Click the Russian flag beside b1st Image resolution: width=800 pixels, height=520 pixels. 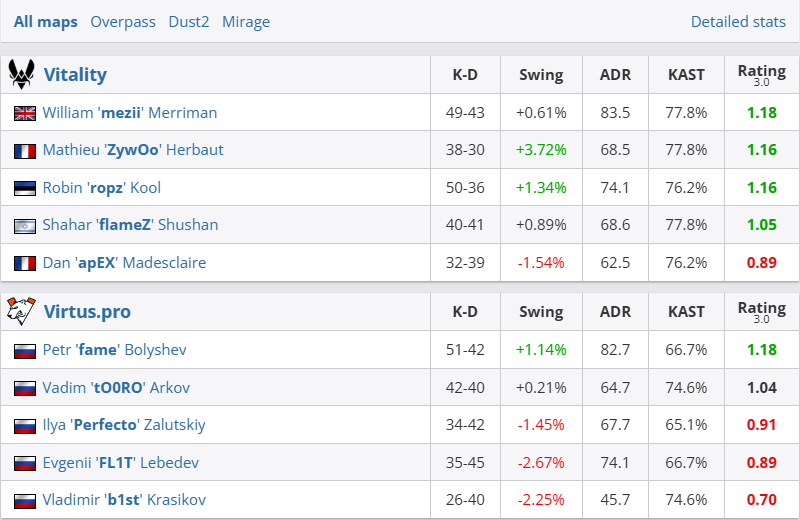pyautogui.click(x=25, y=500)
